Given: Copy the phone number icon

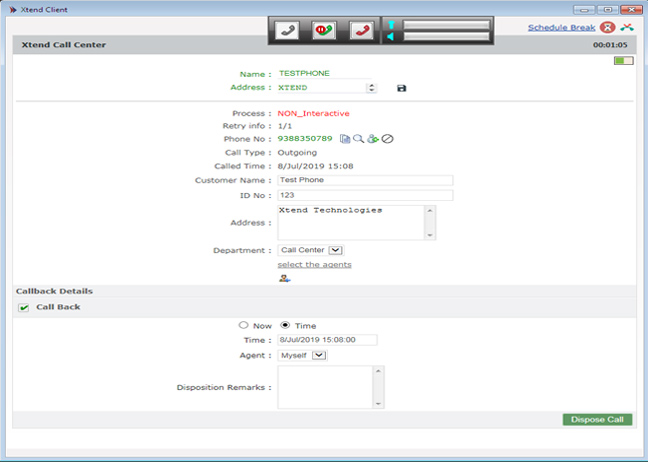Looking at the screenshot, I should pyautogui.click(x=345, y=139).
